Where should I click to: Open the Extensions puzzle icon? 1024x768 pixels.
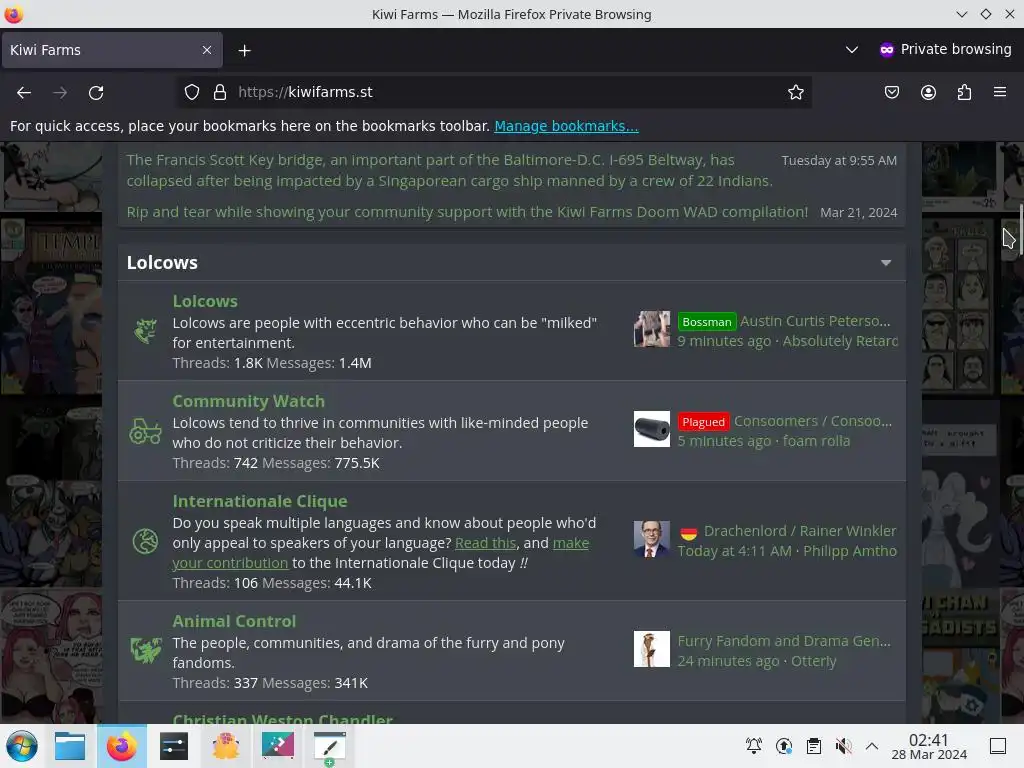coord(964,92)
